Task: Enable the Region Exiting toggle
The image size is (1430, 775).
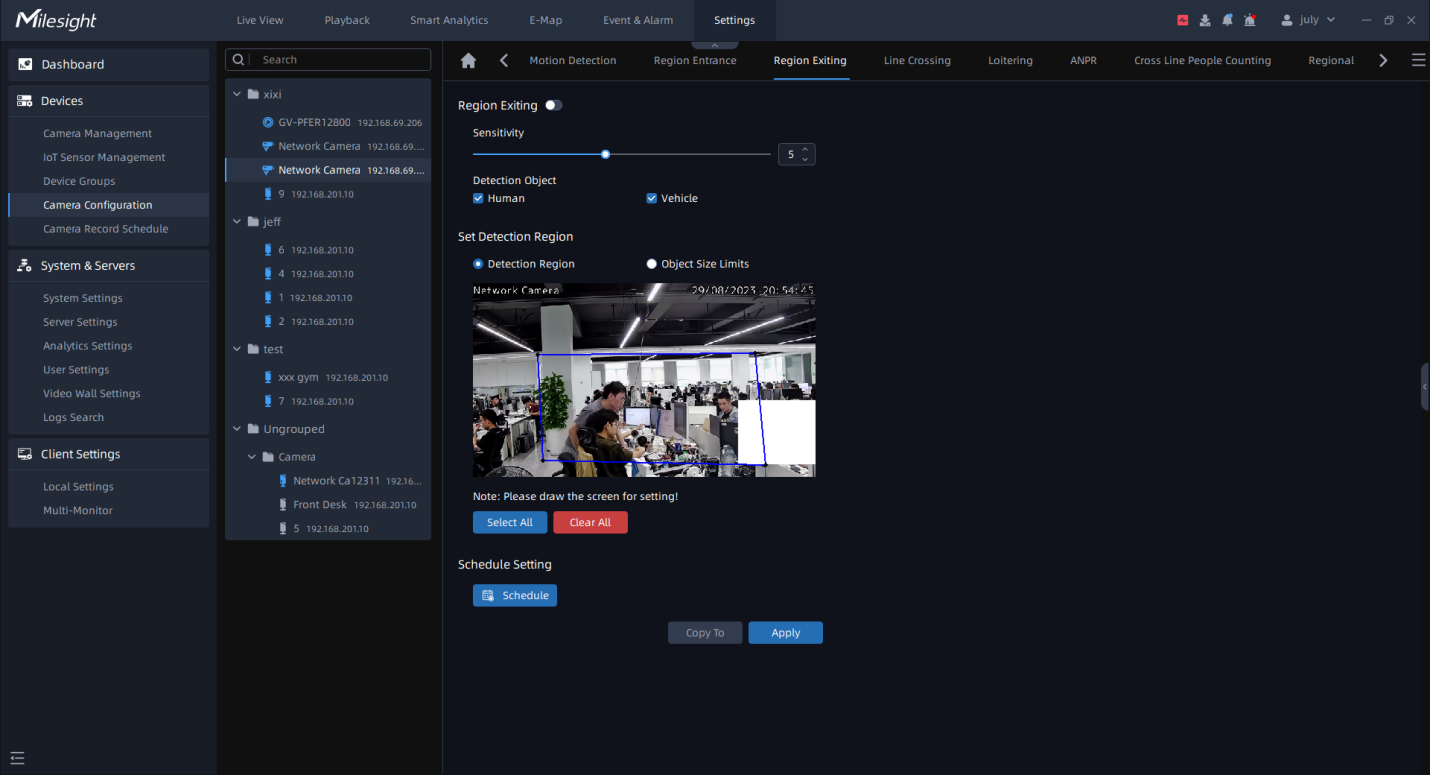Action: click(x=553, y=106)
